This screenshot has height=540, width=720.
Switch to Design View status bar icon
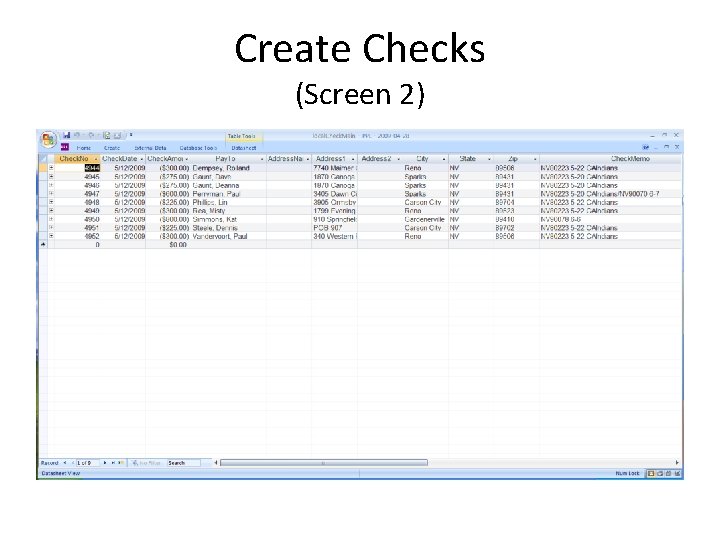[x=677, y=473]
